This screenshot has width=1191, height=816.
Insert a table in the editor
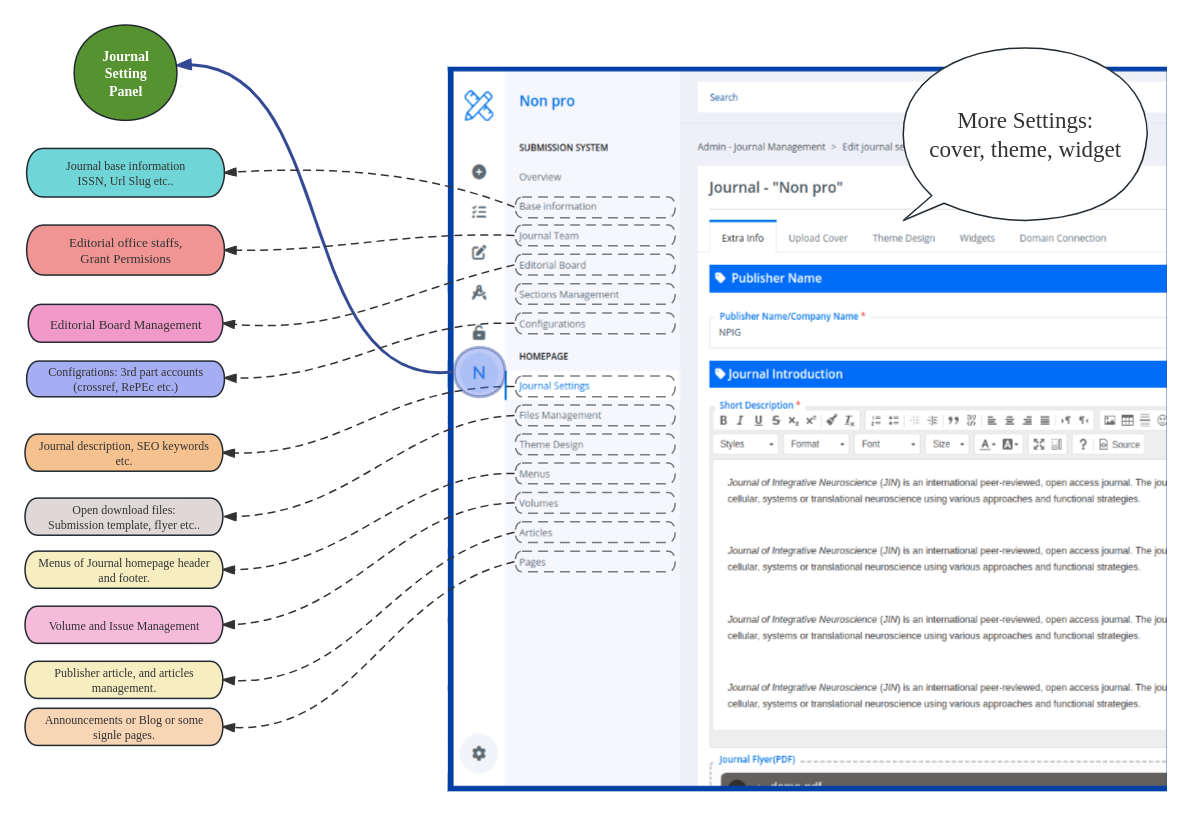click(1127, 421)
